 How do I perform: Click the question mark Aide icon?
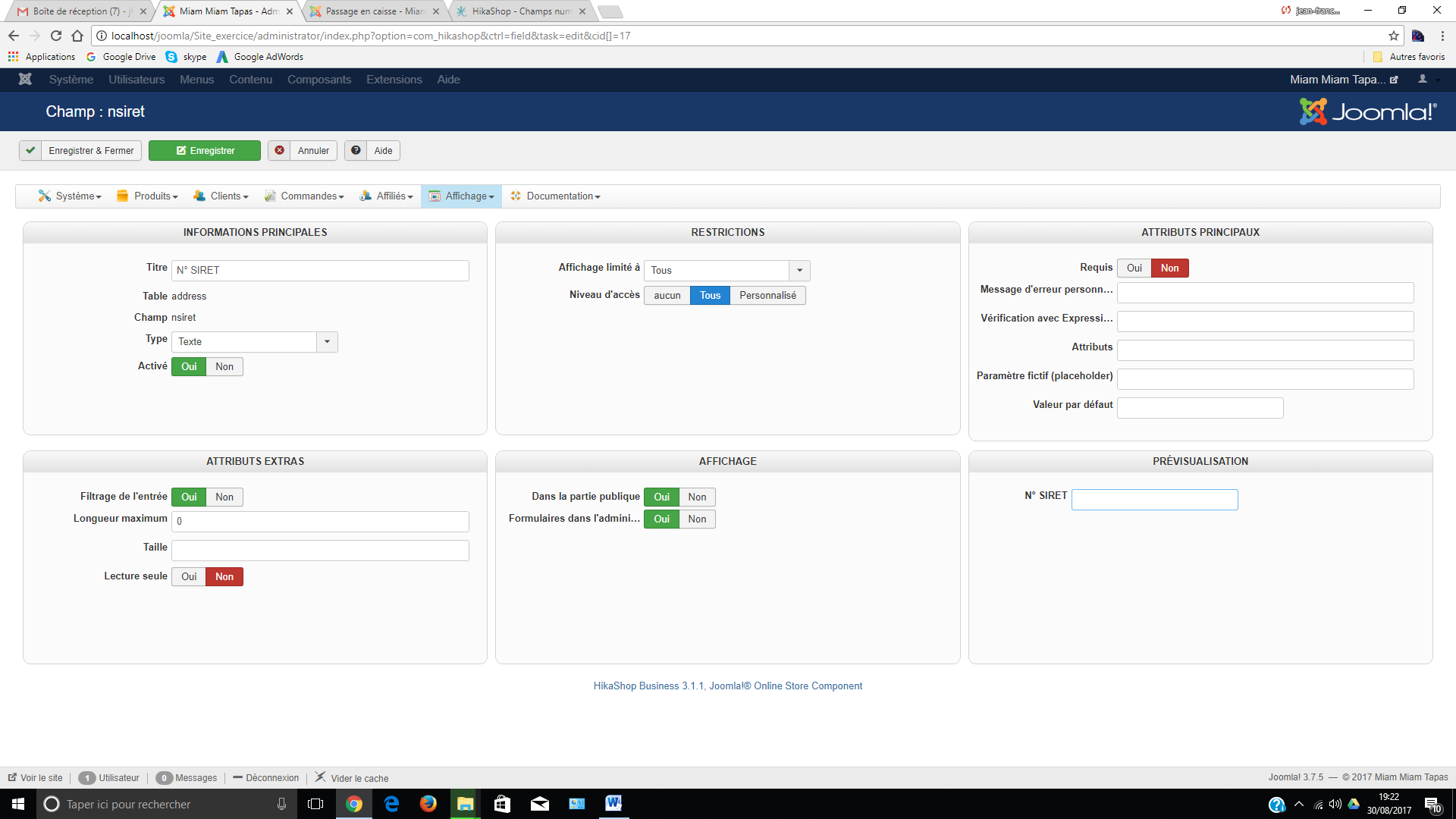356,151
